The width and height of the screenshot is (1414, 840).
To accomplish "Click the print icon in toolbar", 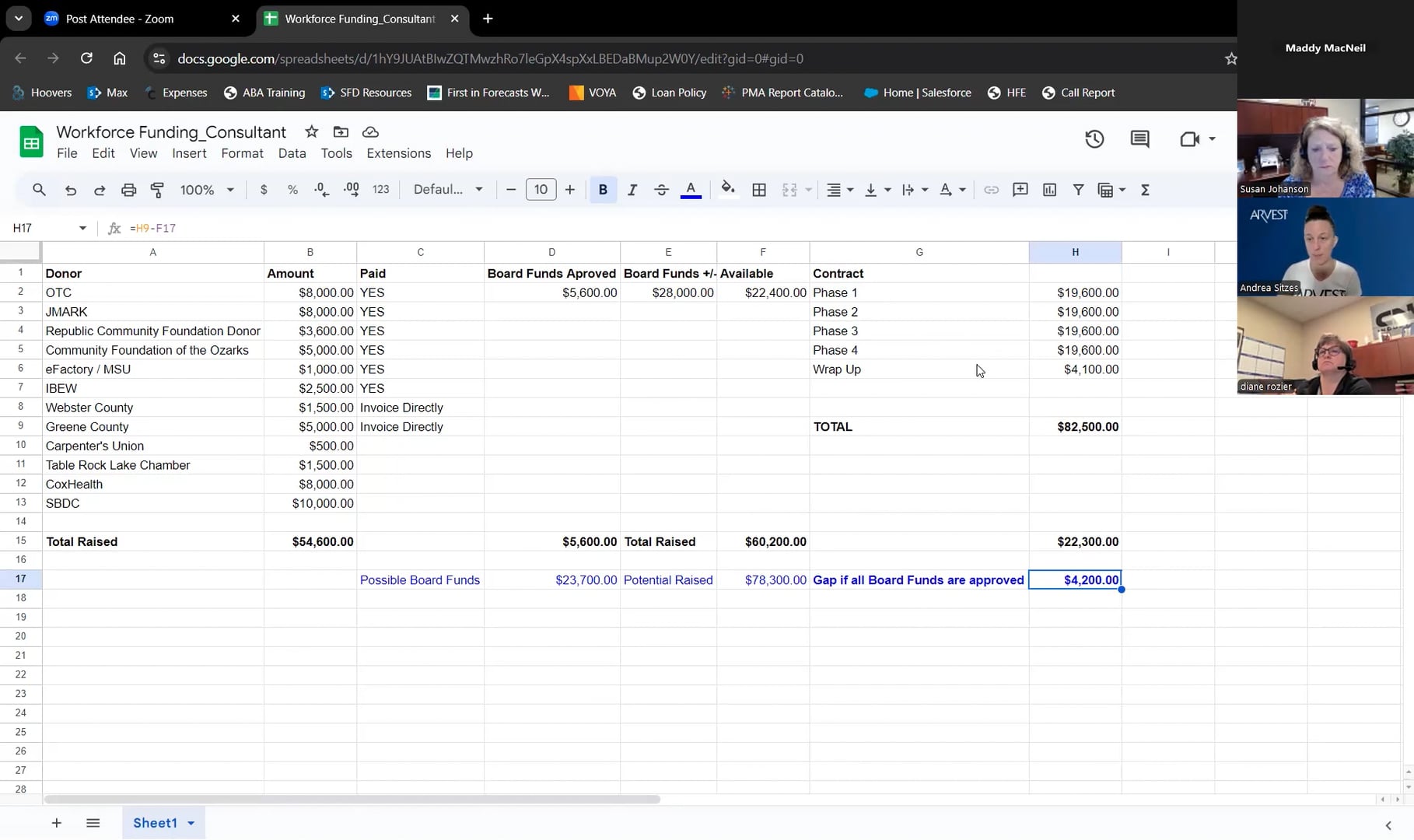I will point(128,190).
